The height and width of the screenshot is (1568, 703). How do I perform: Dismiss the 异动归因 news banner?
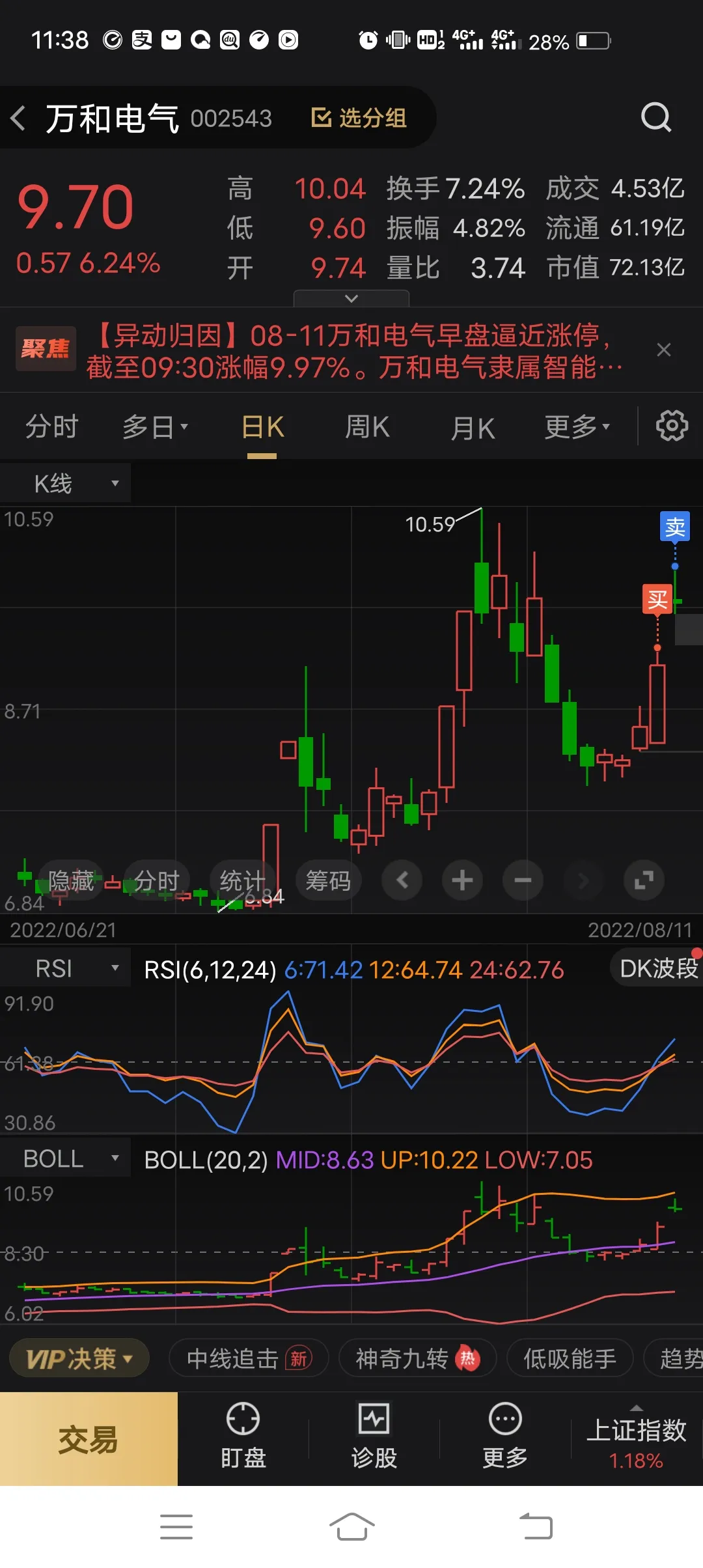(663, 350)
